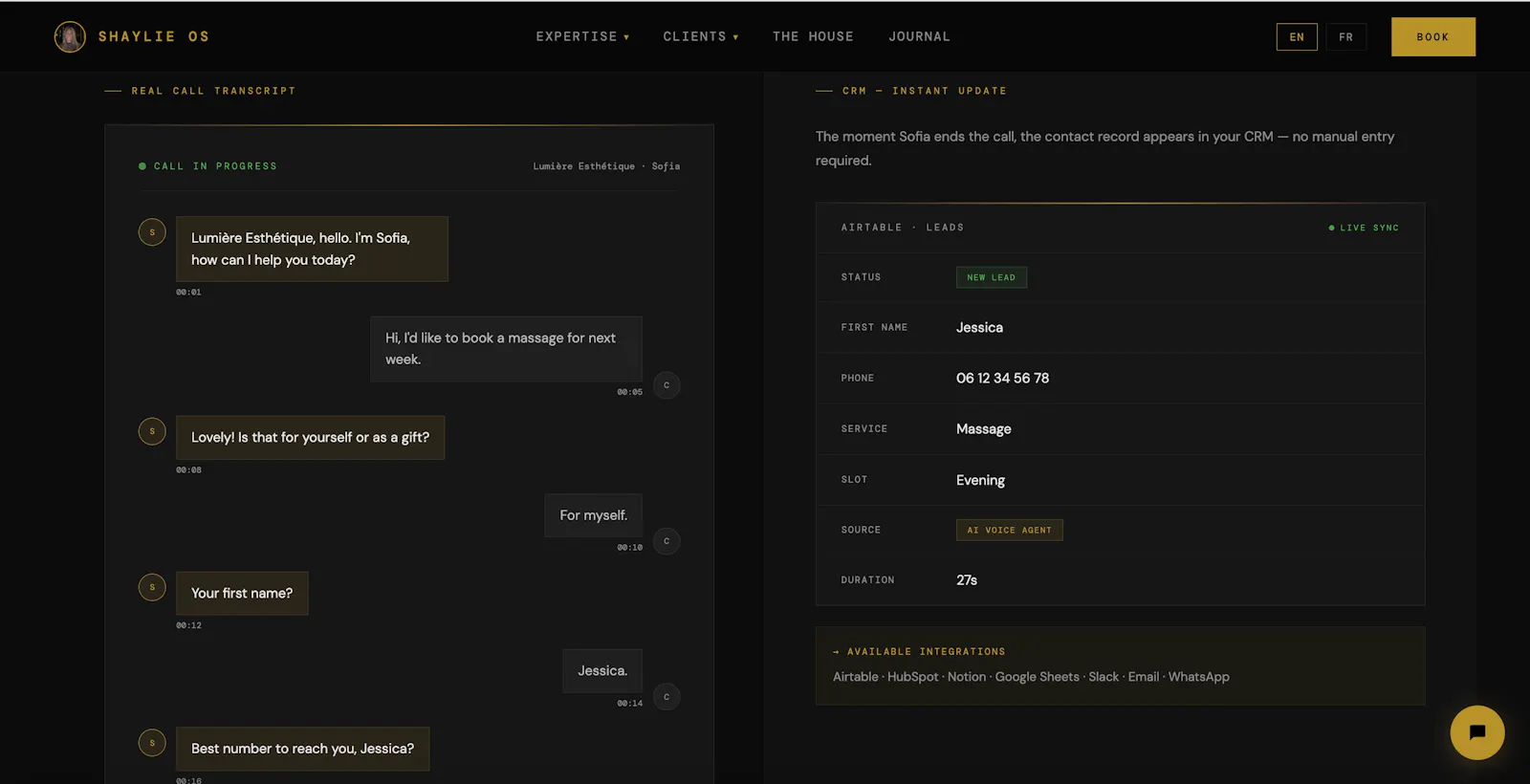Click the Shaylie OS avatar logo
The width and height of the screenshot is (1530, 784).
point(70,37)
